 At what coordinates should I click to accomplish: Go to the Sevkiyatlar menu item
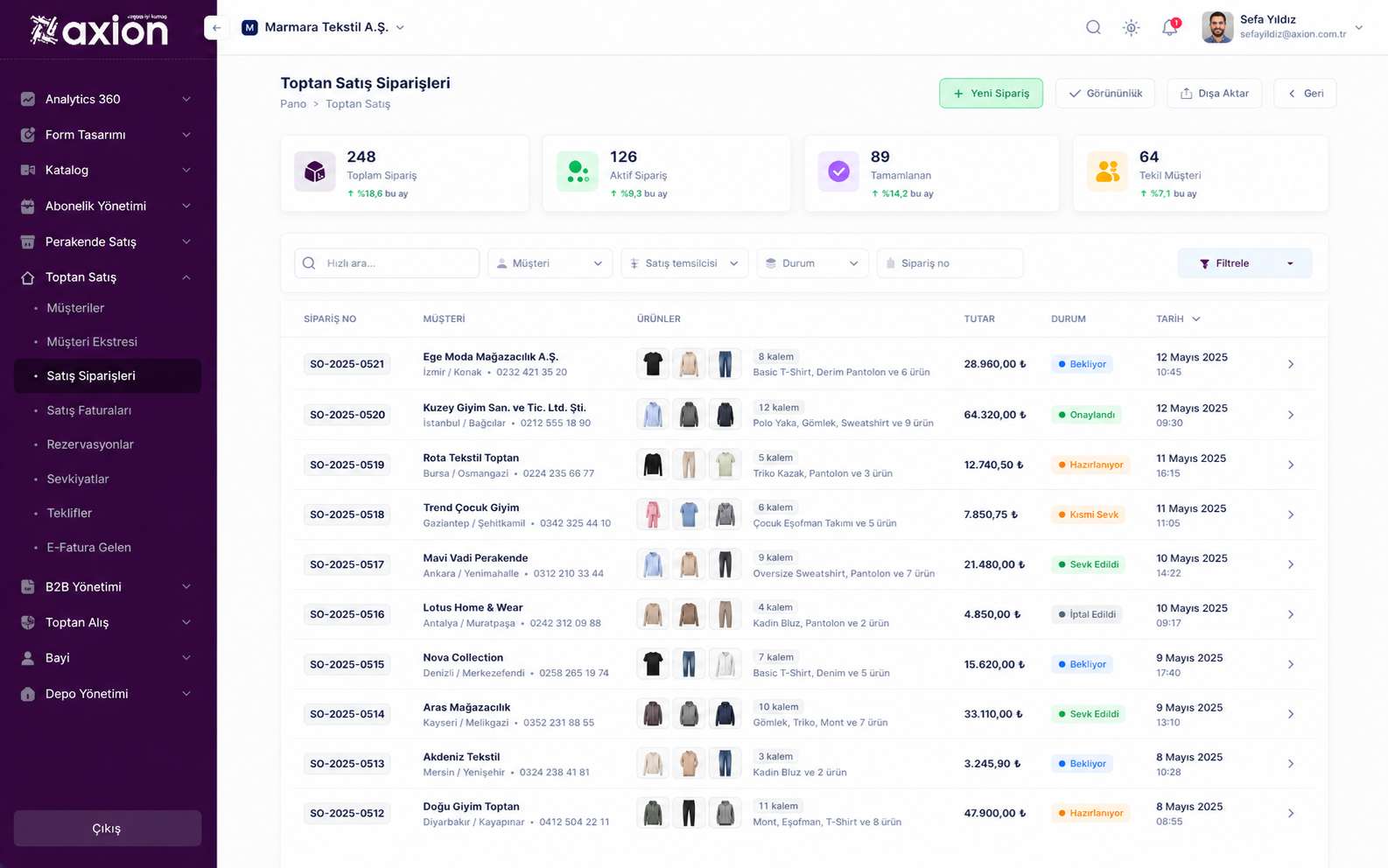[x=78, y=479]
